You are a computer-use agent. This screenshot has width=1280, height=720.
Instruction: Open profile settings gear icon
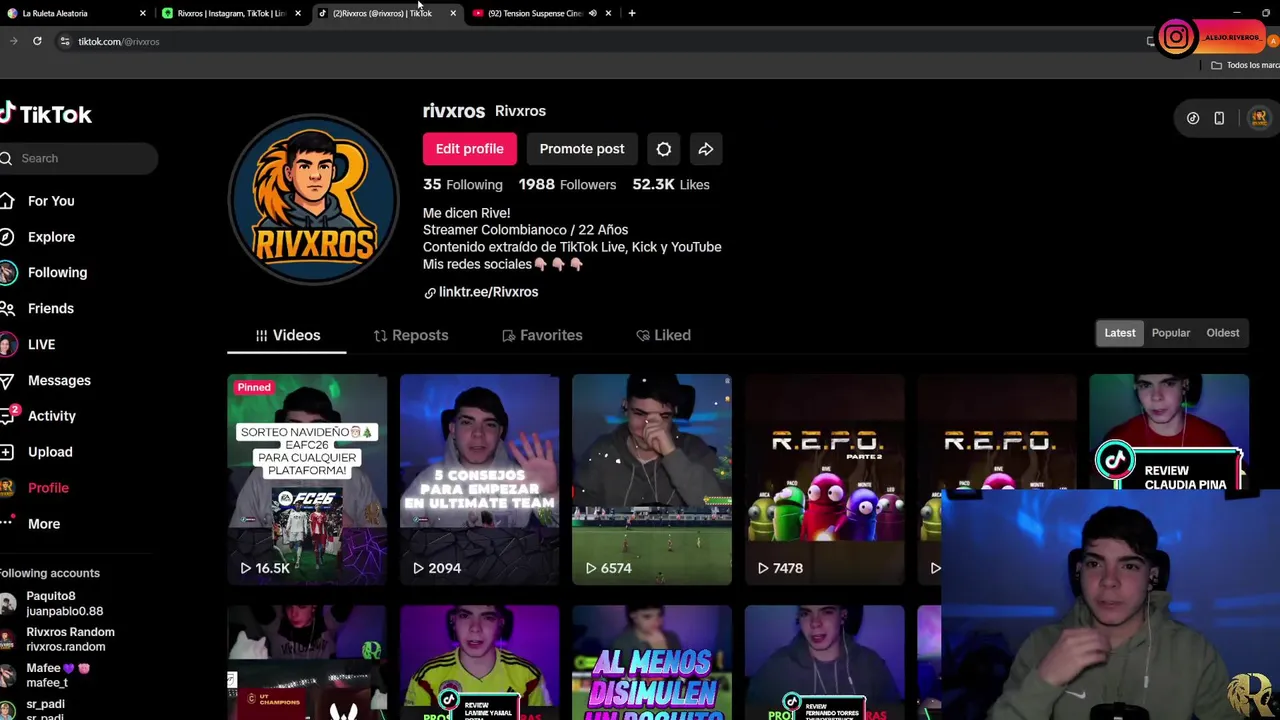pyautogui.click(x=664, y=149)
